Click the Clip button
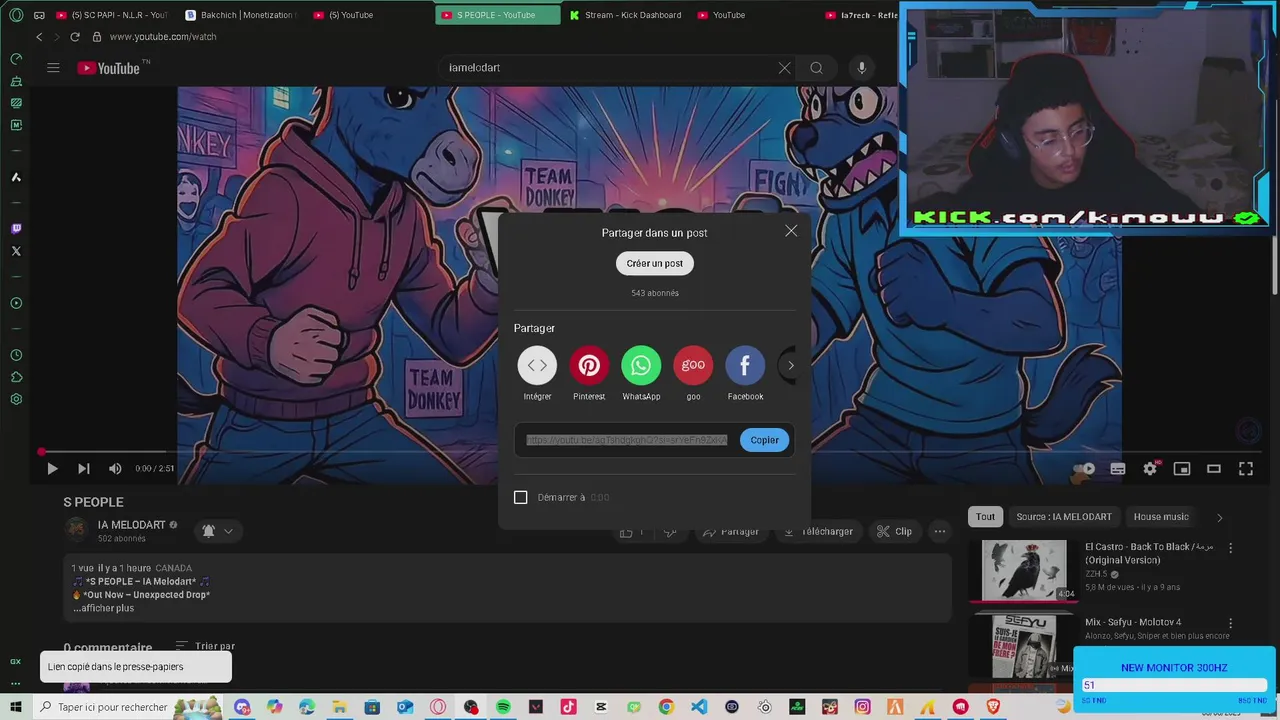The width and height of the screenshot is (1280, 720). pyautogui.click(x=894, y=532)
